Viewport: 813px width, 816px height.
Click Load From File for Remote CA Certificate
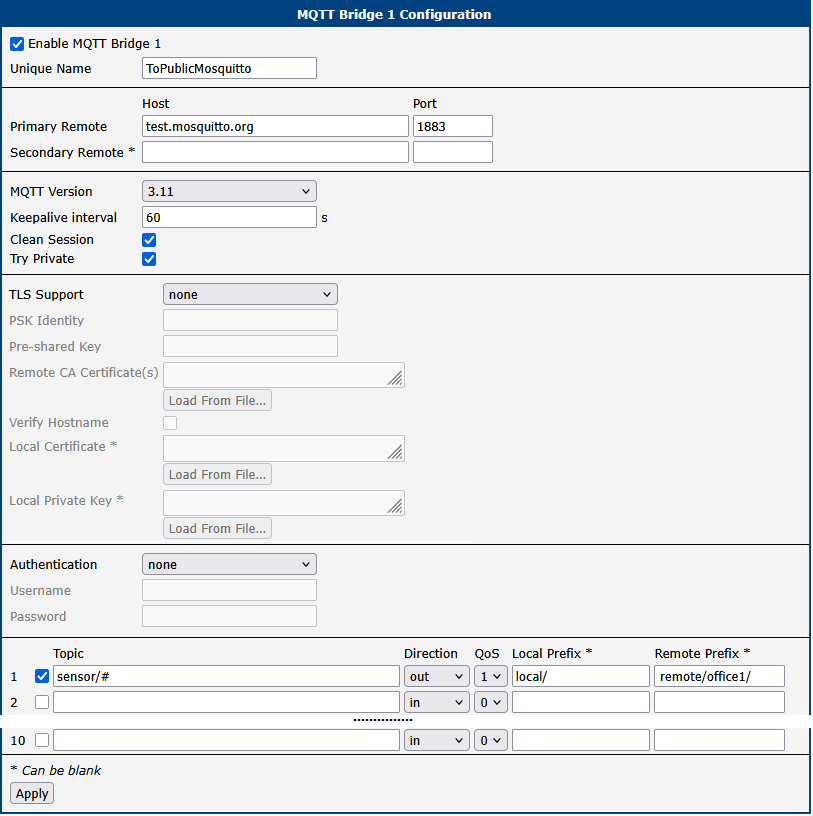217,401
